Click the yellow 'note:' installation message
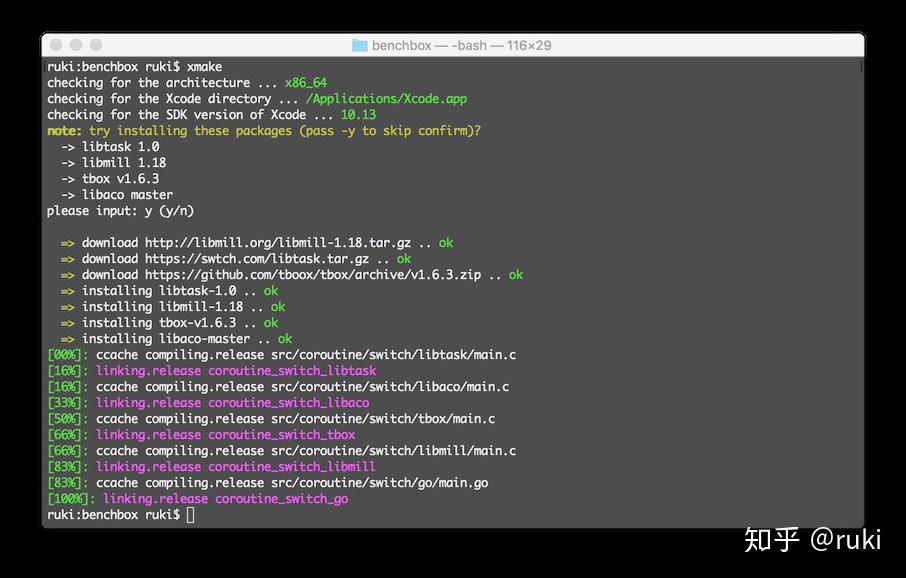This screenshot has height=578, width=906. pos(60,130)
